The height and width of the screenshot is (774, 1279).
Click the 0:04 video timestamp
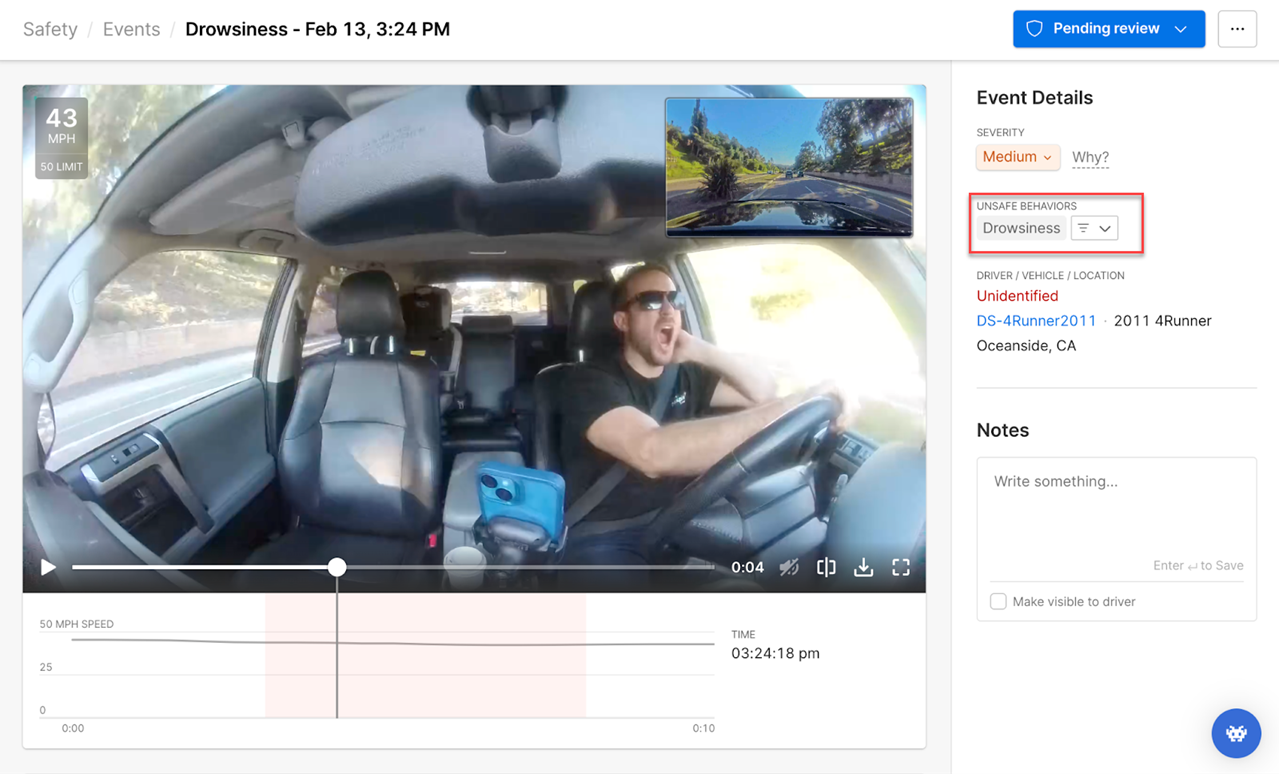(747, 568)
